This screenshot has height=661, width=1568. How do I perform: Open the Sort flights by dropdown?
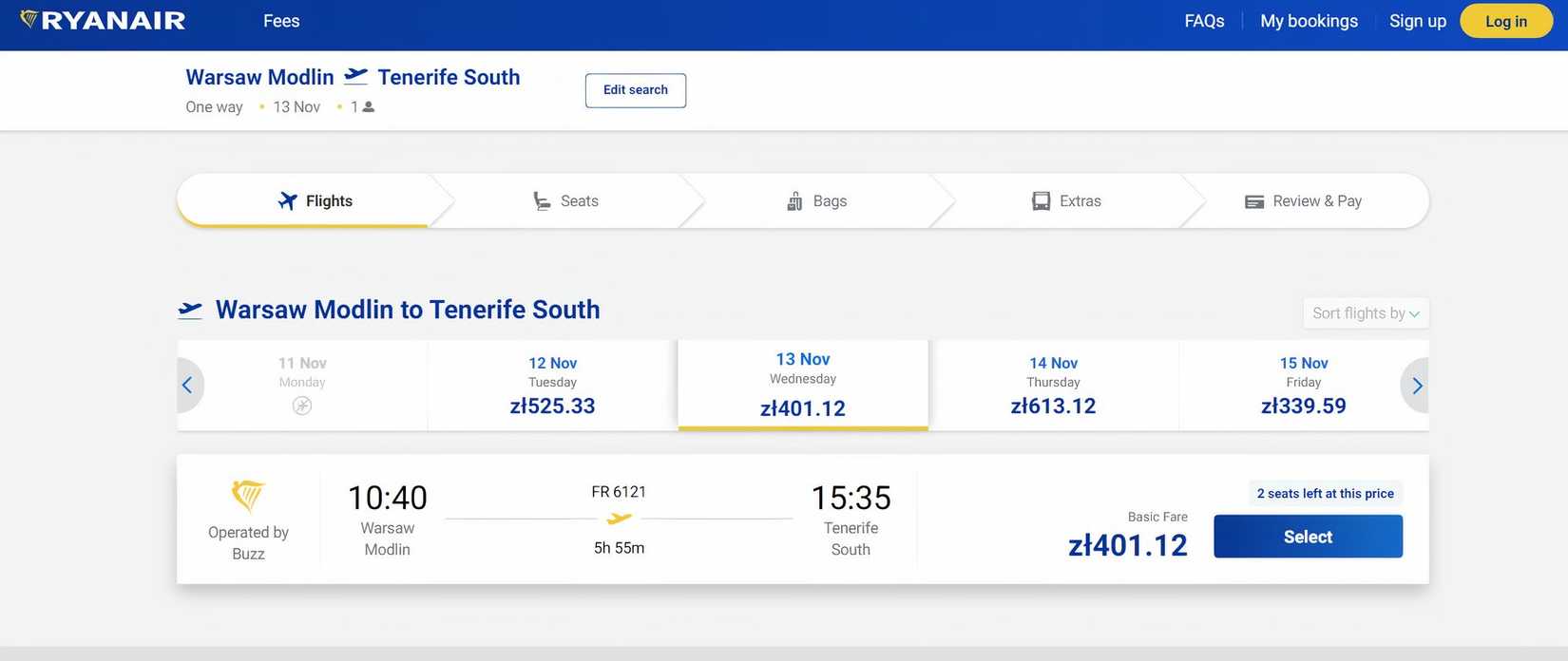pos(1366,312)
